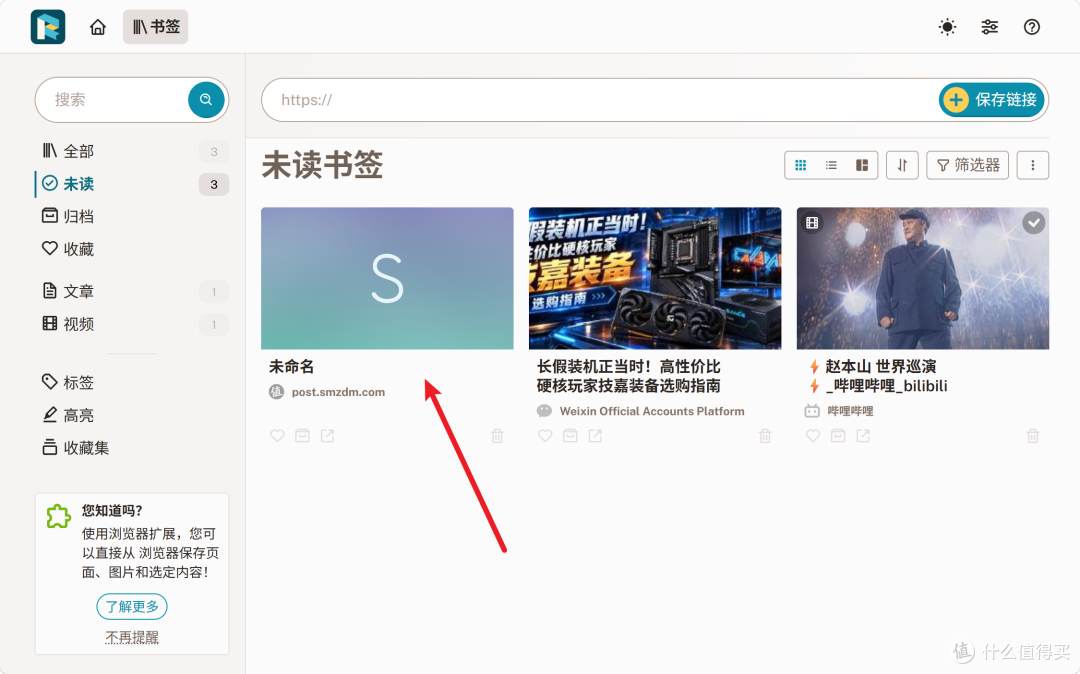Favorite the 赵本山 世界巡演 bookmark

[x=813, y=436]
